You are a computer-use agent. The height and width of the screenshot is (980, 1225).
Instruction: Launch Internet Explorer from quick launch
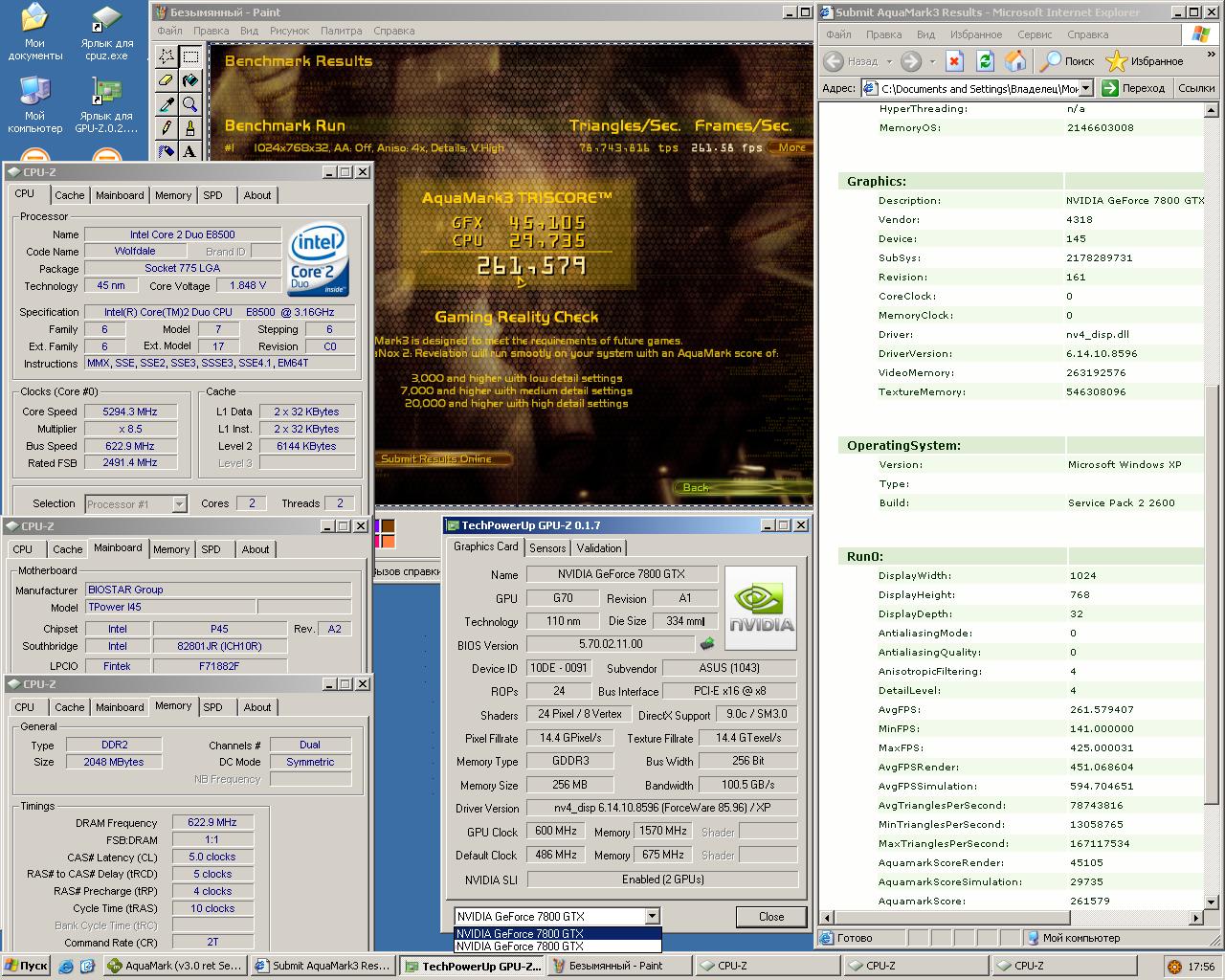pyautogui.click(x=66, y=966)
